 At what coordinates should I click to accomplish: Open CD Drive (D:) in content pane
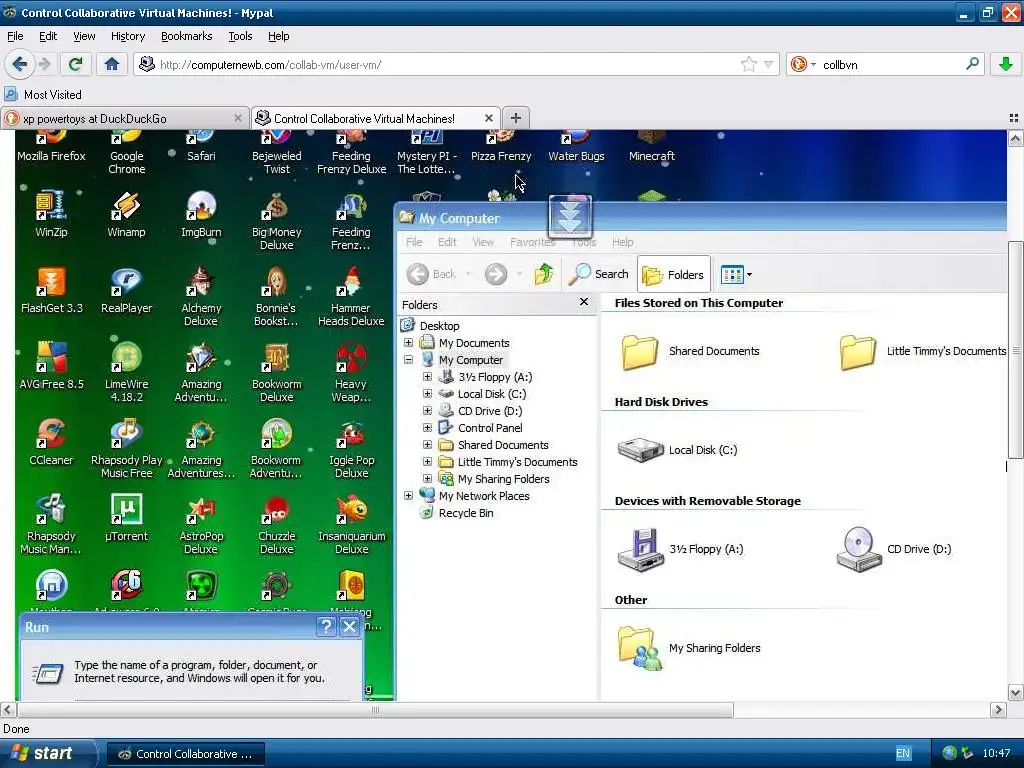(893, 549)
